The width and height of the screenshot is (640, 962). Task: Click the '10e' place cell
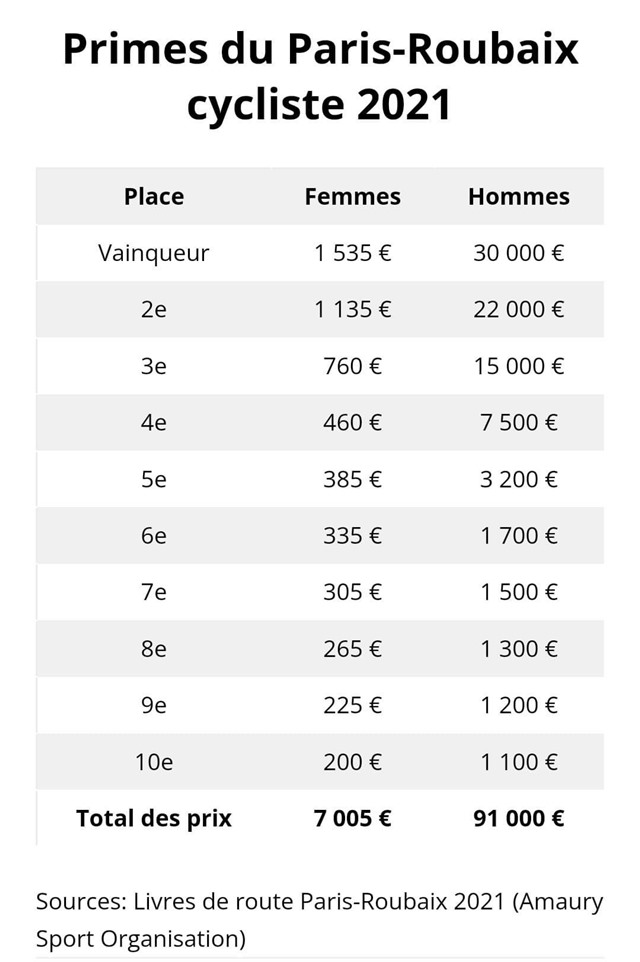tap(154, 762)
